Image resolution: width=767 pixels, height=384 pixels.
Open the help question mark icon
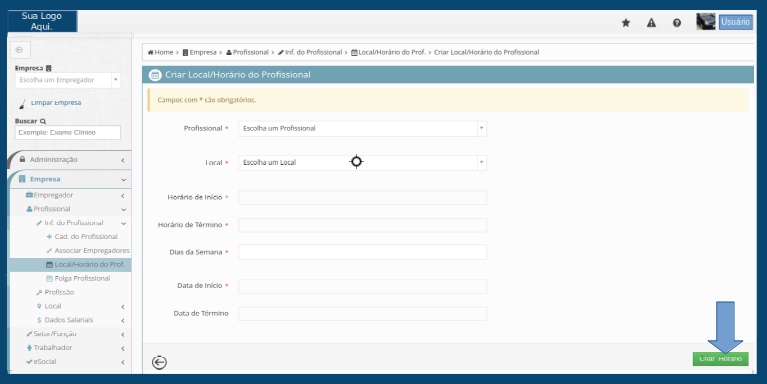pyautogui.click(x=677, y=23)
